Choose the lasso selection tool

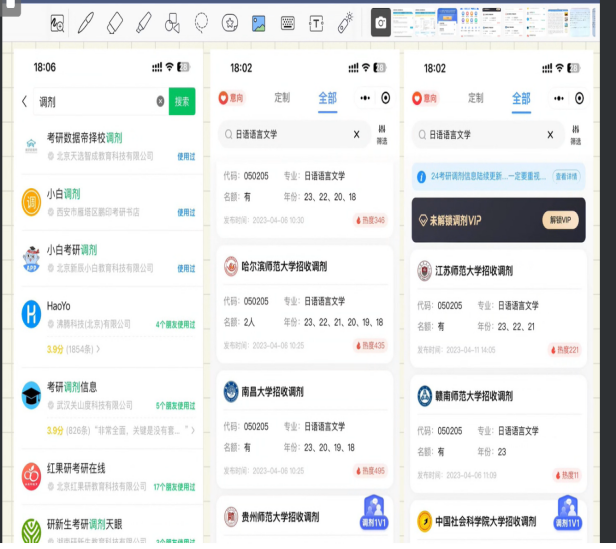(201, 21)
